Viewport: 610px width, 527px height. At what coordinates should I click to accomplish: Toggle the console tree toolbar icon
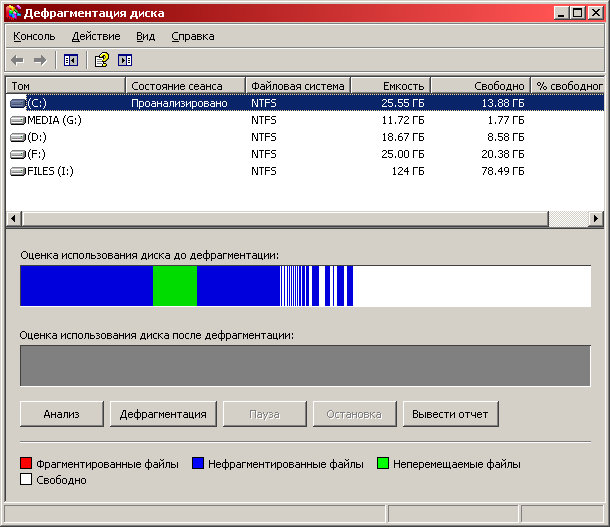pyautogui.click(x=70, y=60)
